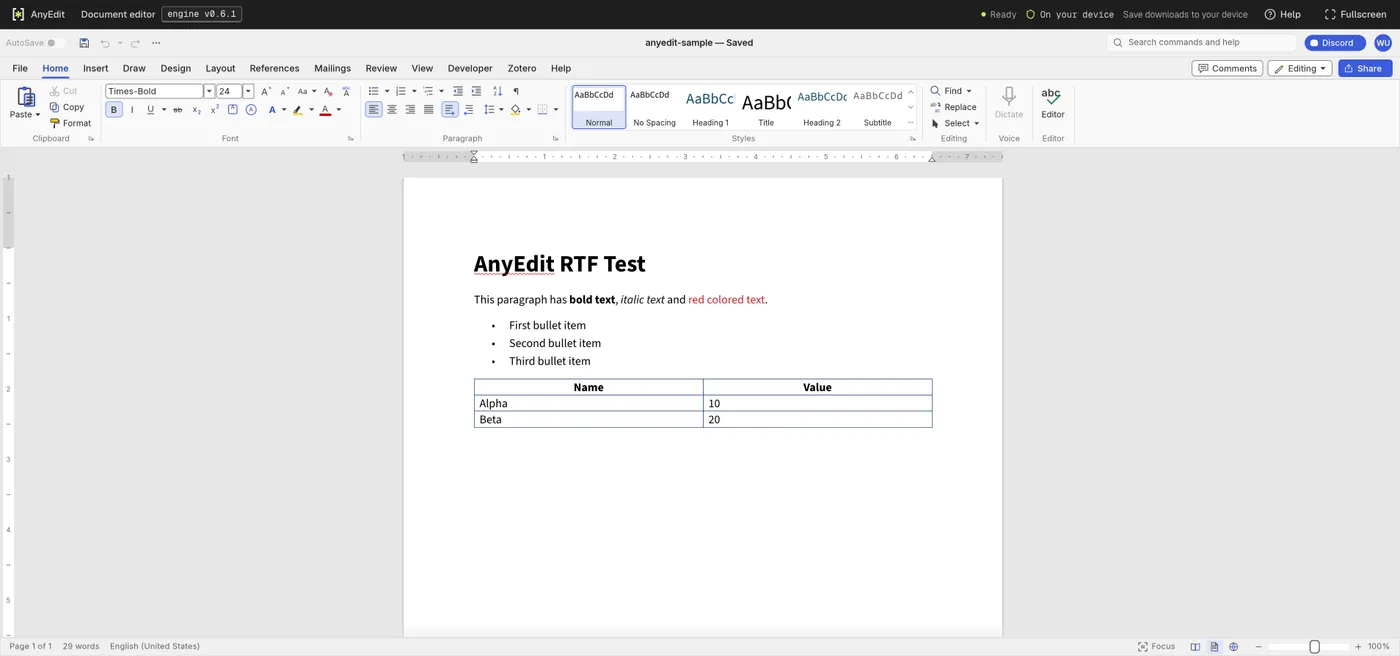This screenshot has height=656, width=1400.
Task: Open the quick access more options ellipsis
Action: pos(156,43)
